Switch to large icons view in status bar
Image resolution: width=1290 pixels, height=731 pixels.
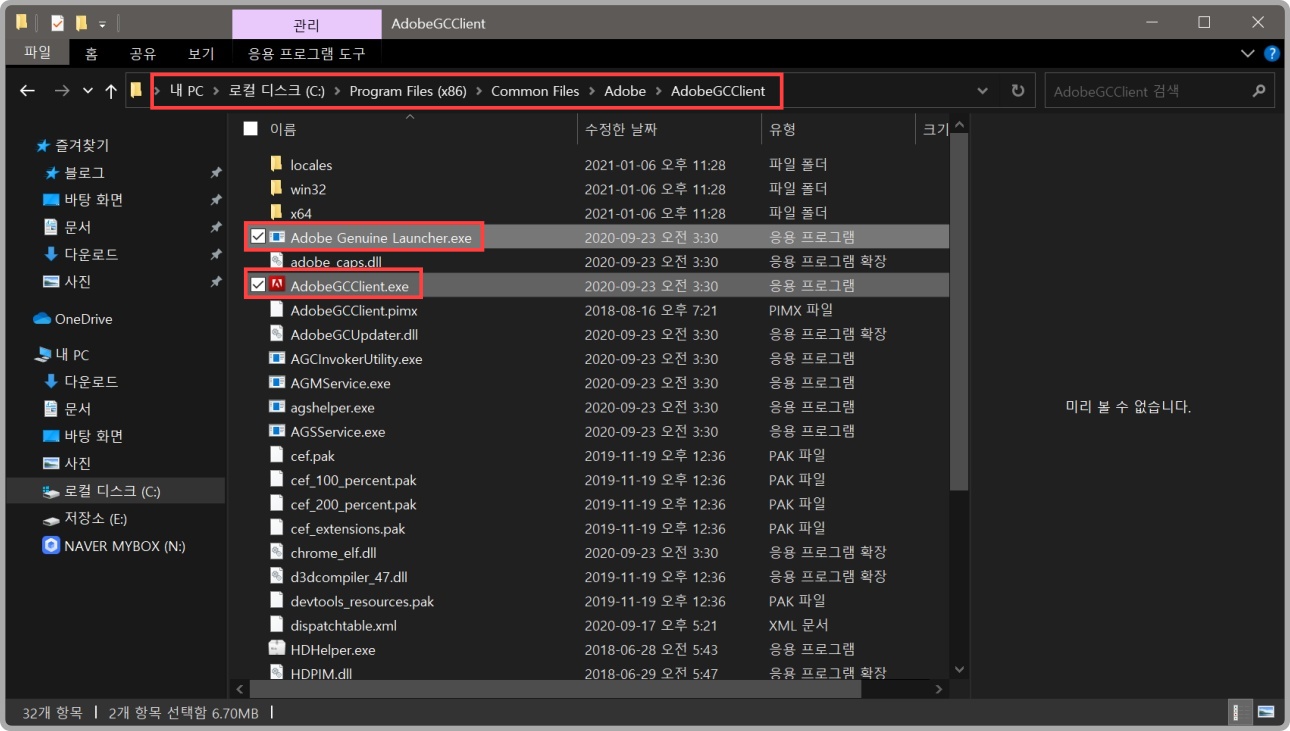coord(1266,713)
